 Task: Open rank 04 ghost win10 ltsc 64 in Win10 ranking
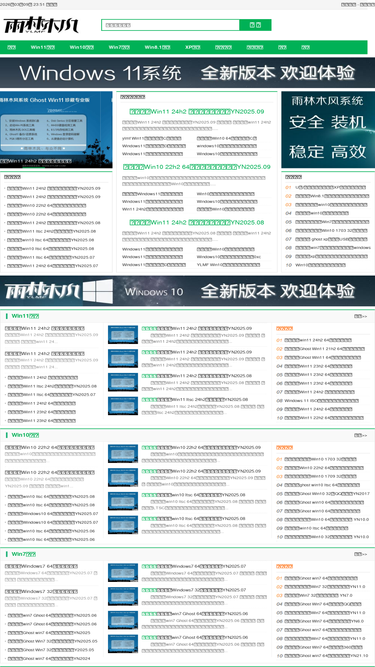[x=322, y=485]
